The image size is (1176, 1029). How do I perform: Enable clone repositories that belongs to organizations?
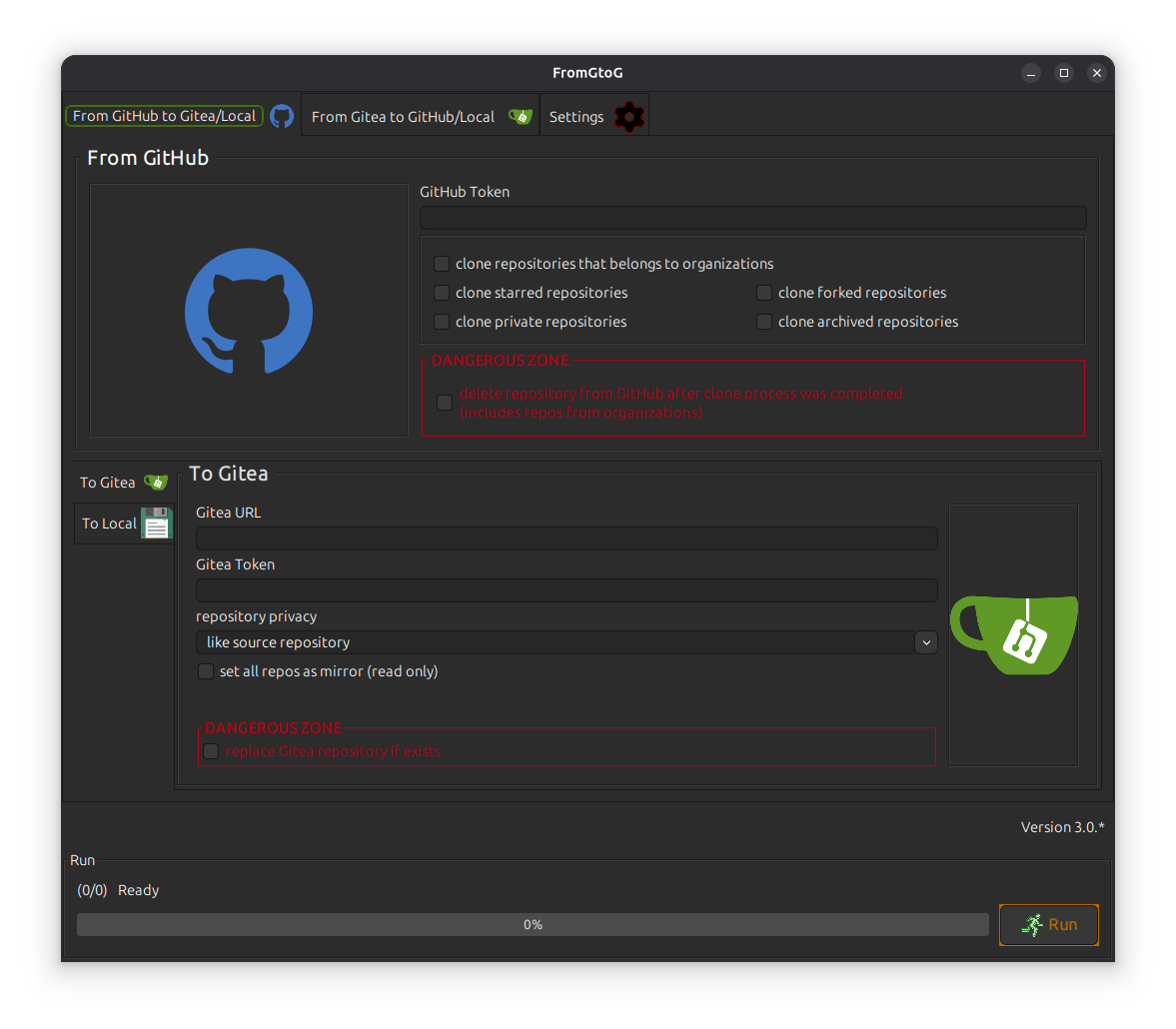(x=442, y=264)
